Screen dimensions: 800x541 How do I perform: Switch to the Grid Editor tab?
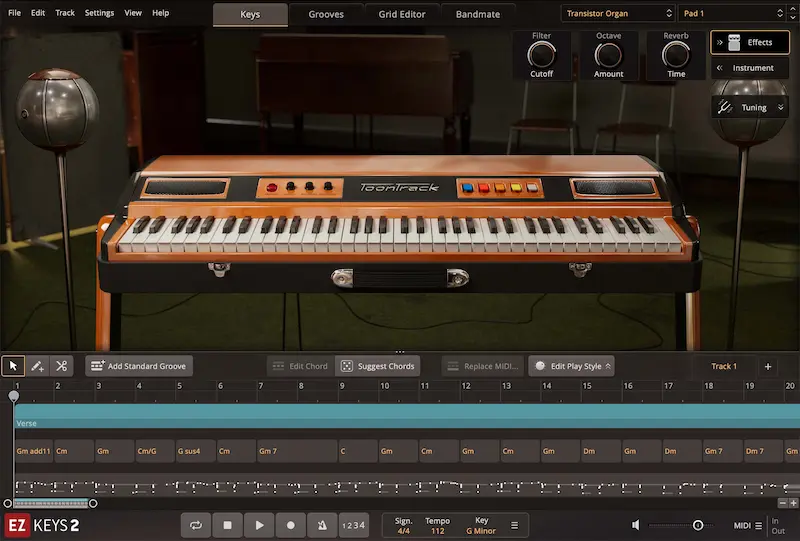402,14
